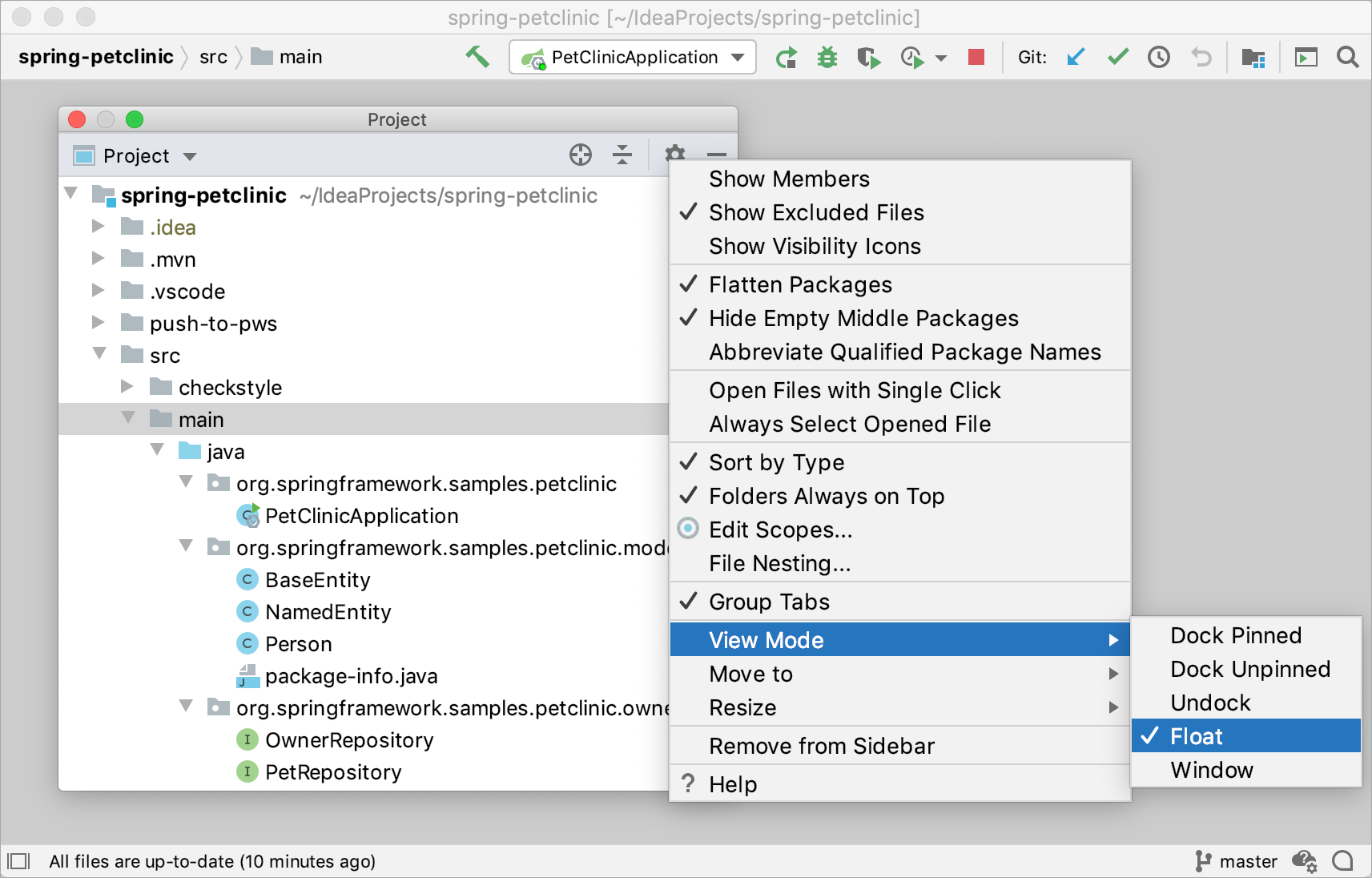Hide the Project tool window
1372x878 pixels.
click(717, 155)
